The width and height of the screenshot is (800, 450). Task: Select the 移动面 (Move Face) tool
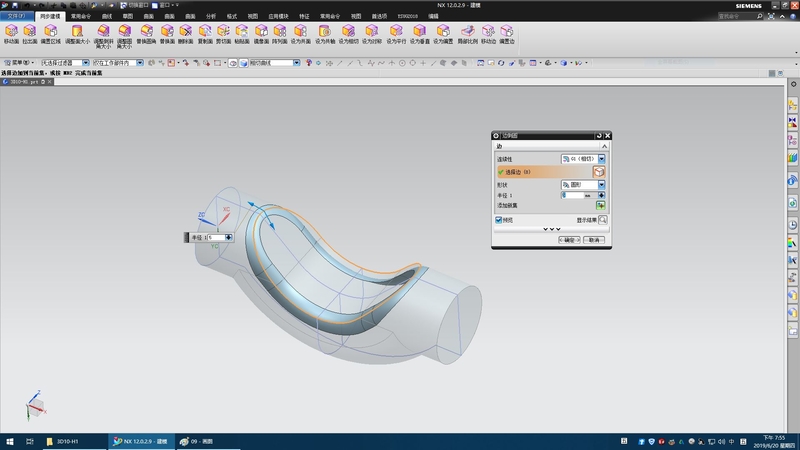click(11, 33)
